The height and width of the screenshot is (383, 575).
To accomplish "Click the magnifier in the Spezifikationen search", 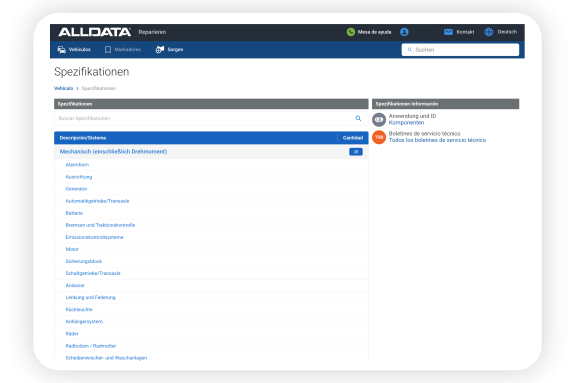I will click(358, 118).
